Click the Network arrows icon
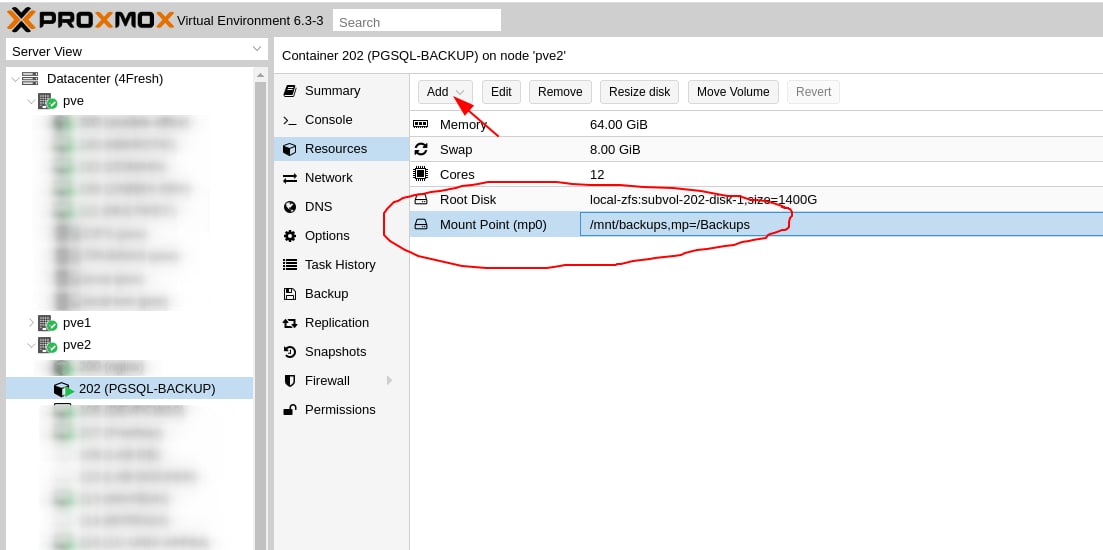 pos(289,178)
